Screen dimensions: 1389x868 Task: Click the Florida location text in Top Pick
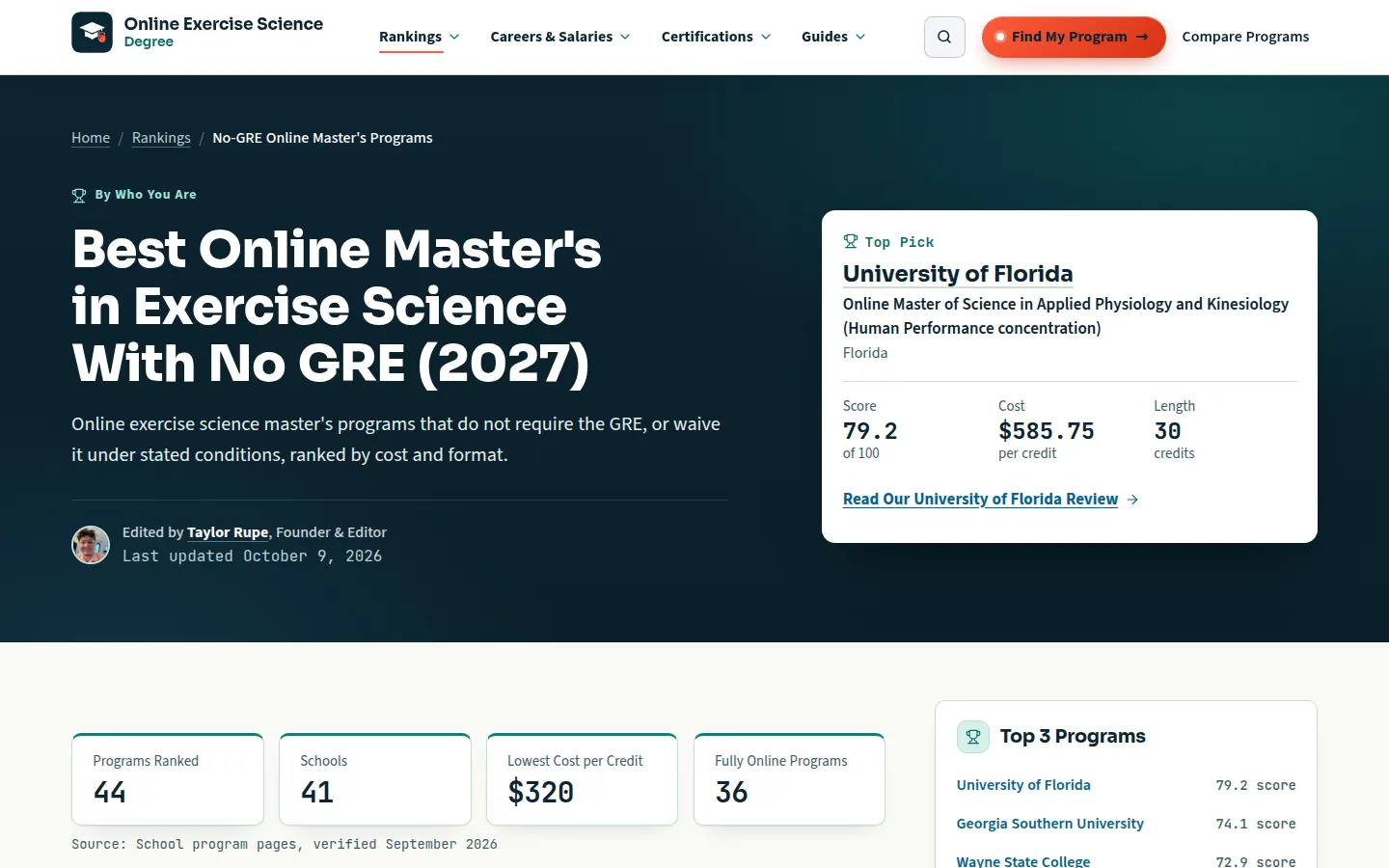[x=865, y=353]
